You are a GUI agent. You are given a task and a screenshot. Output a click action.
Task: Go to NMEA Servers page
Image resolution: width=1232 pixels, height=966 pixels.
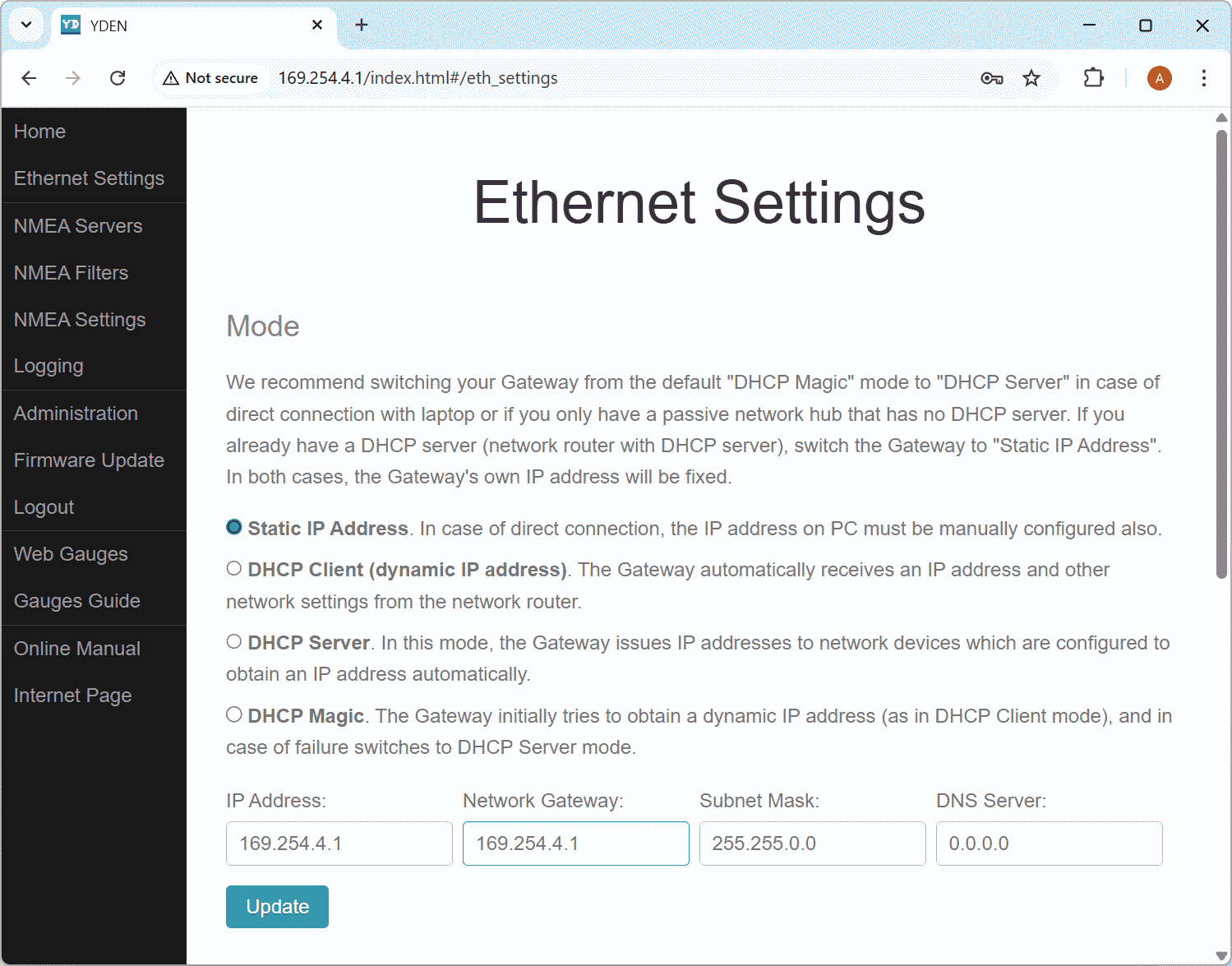click(x=77, y=225)
